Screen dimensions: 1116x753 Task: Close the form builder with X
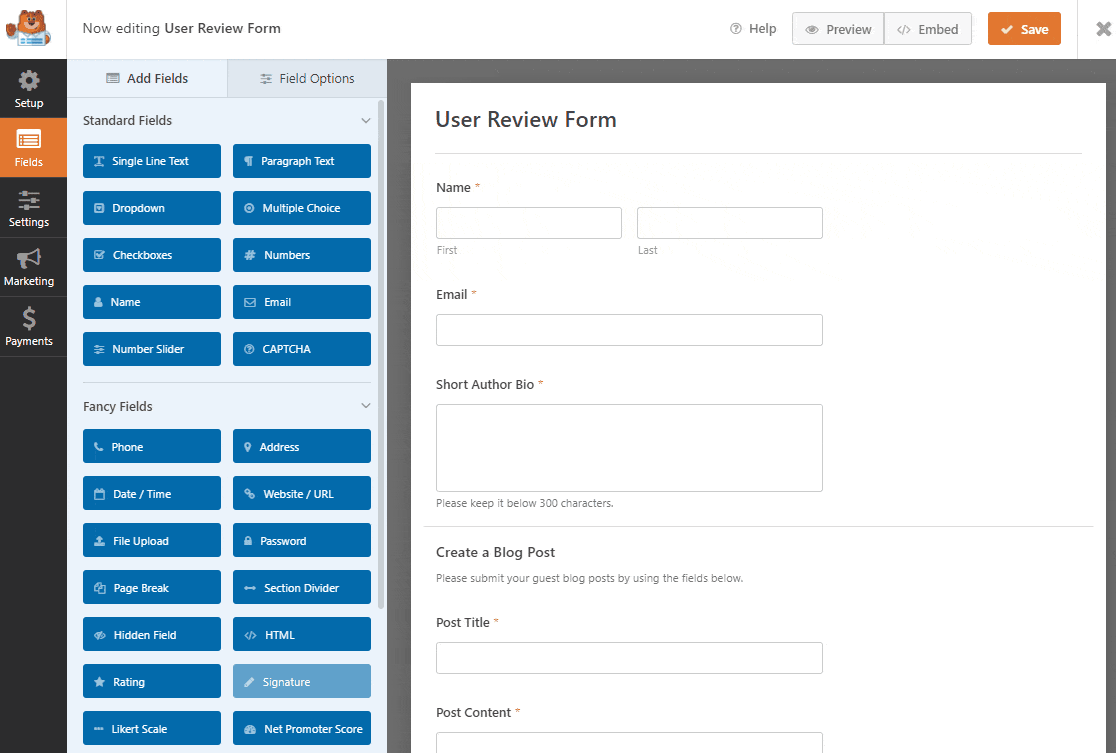[x=1103, y=29]
